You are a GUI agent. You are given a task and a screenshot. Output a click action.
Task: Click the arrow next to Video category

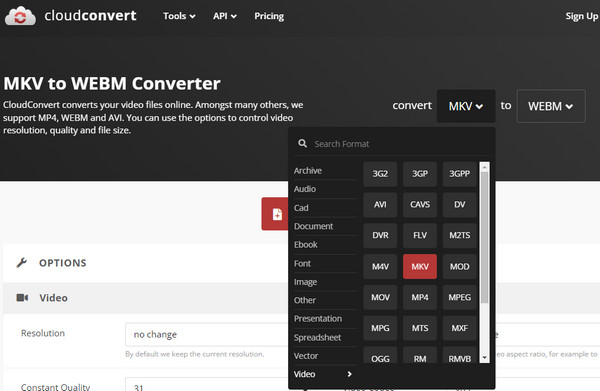[349, 374]
